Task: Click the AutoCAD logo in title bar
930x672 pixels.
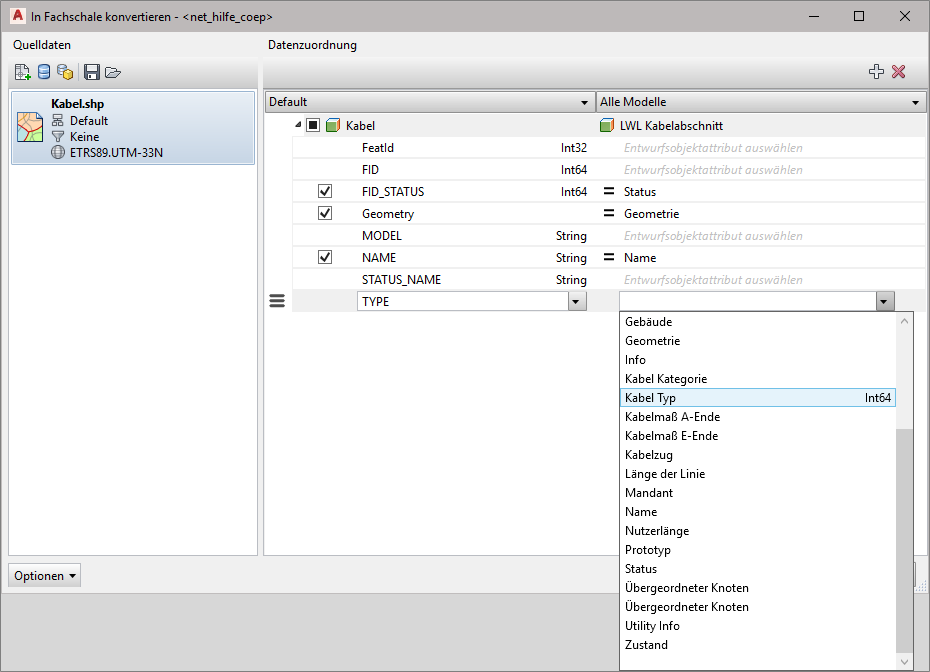Action: click(18, 16)
